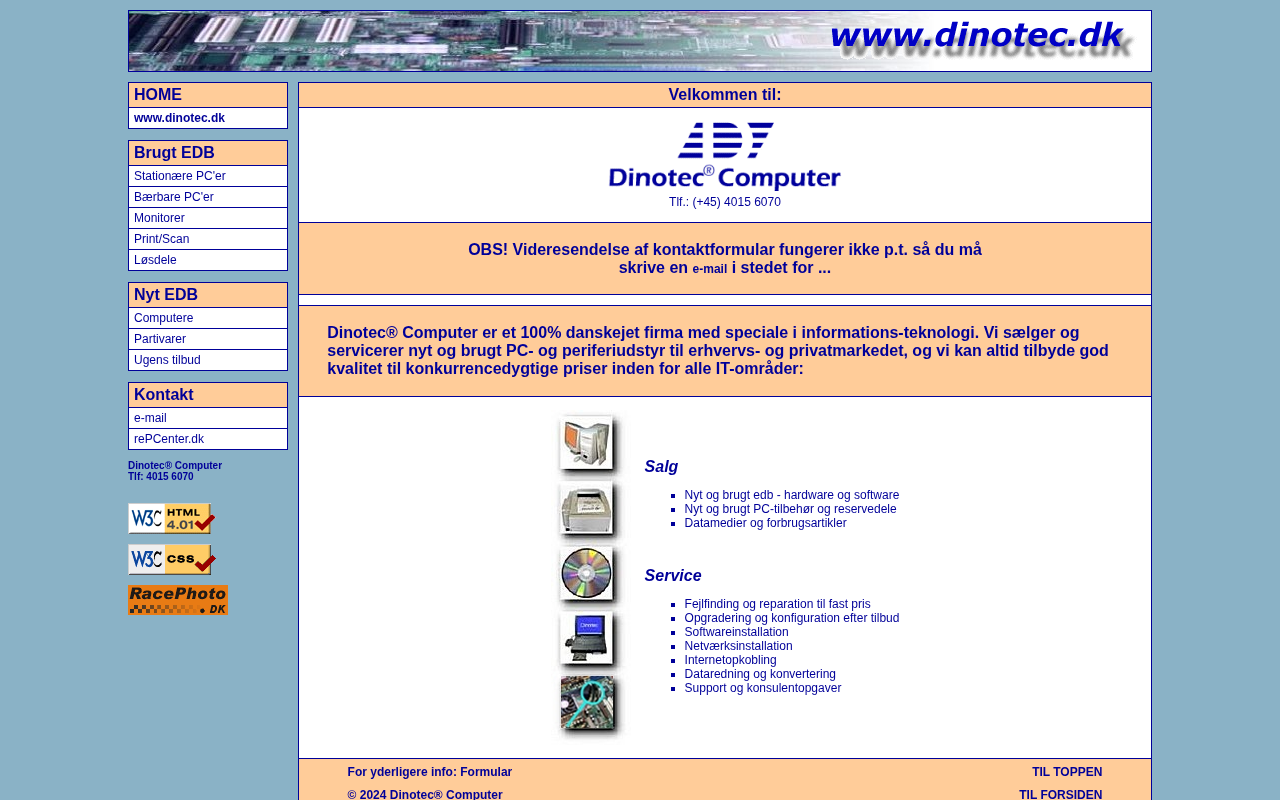This screenshot has height=800, width=1280.
Task: Click 'Netværksinstallation' list item
Action: pyautogui.click(x=738, y=646)
